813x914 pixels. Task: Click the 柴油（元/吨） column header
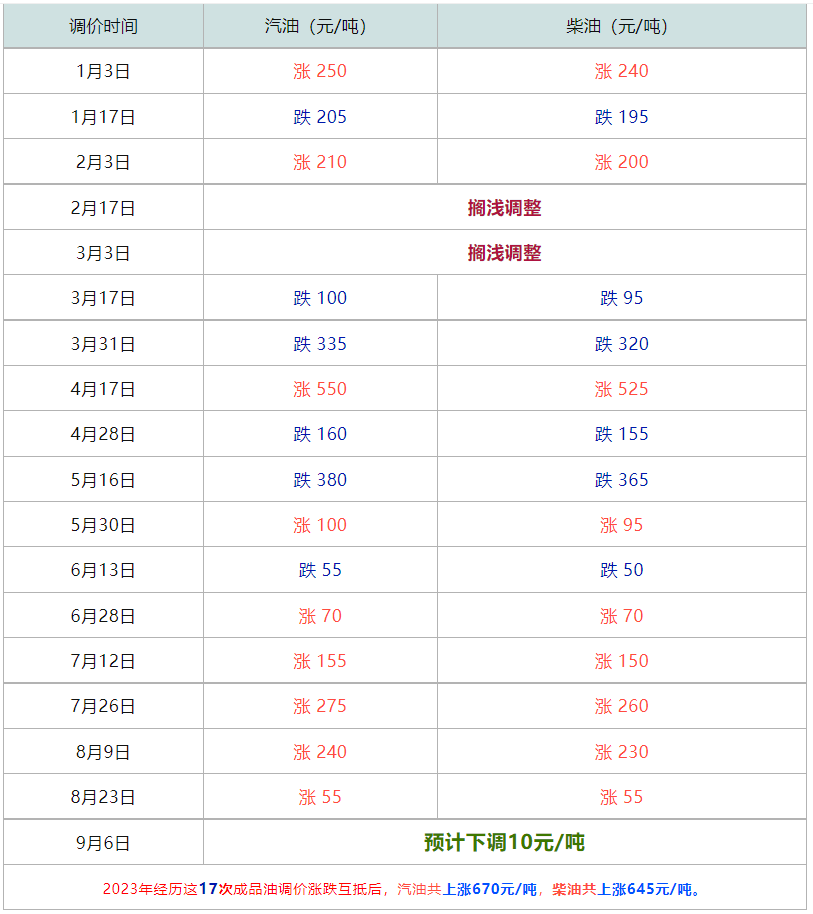[621, 26]
